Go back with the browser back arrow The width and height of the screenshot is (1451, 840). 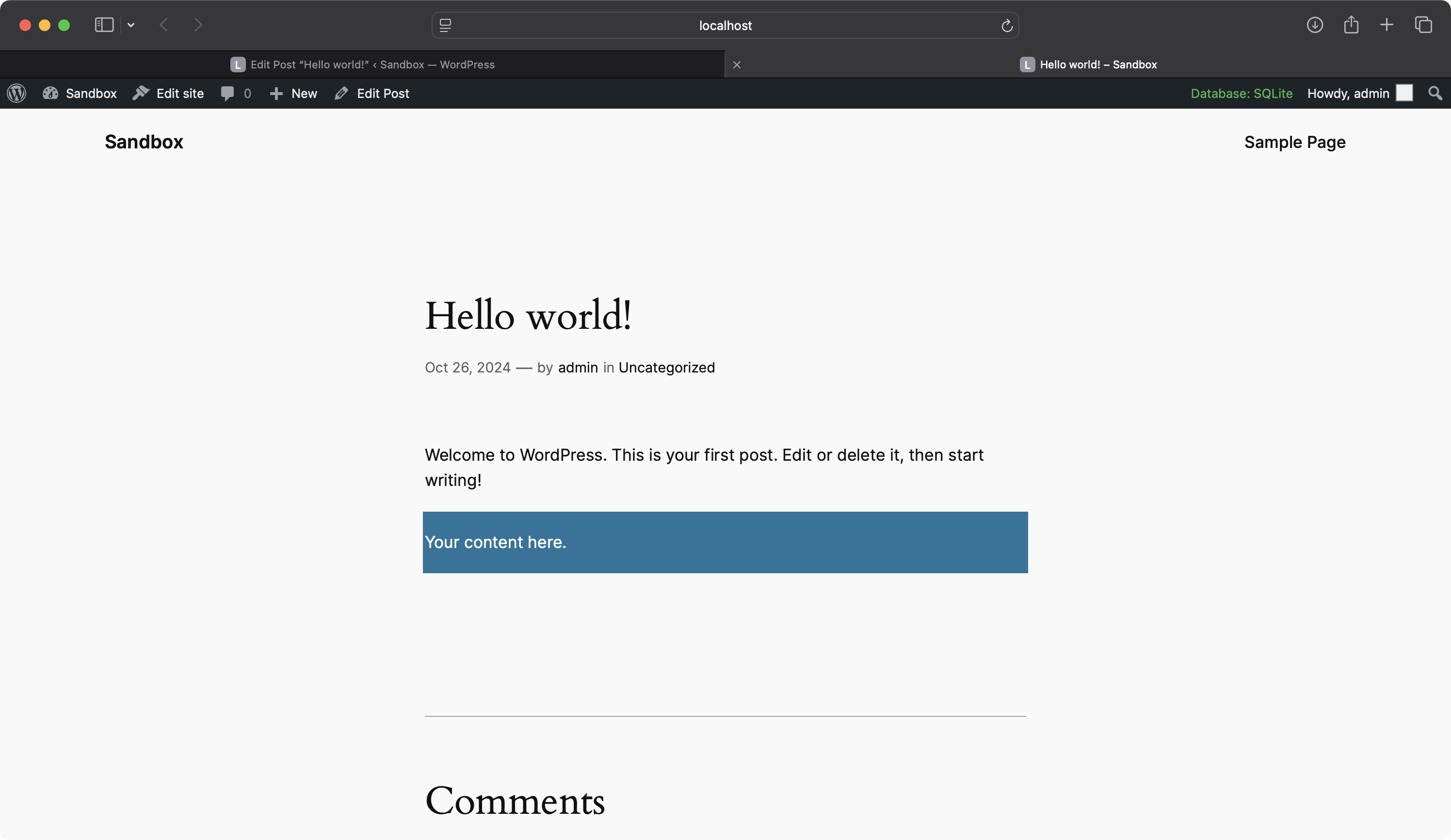coord(163,25)
